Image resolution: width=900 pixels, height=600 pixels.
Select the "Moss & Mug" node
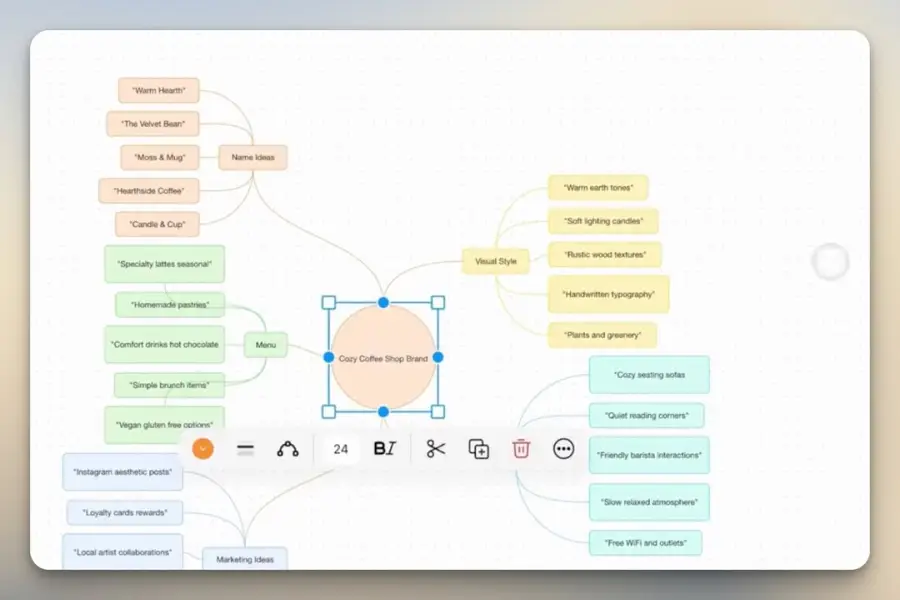(160, 157)
